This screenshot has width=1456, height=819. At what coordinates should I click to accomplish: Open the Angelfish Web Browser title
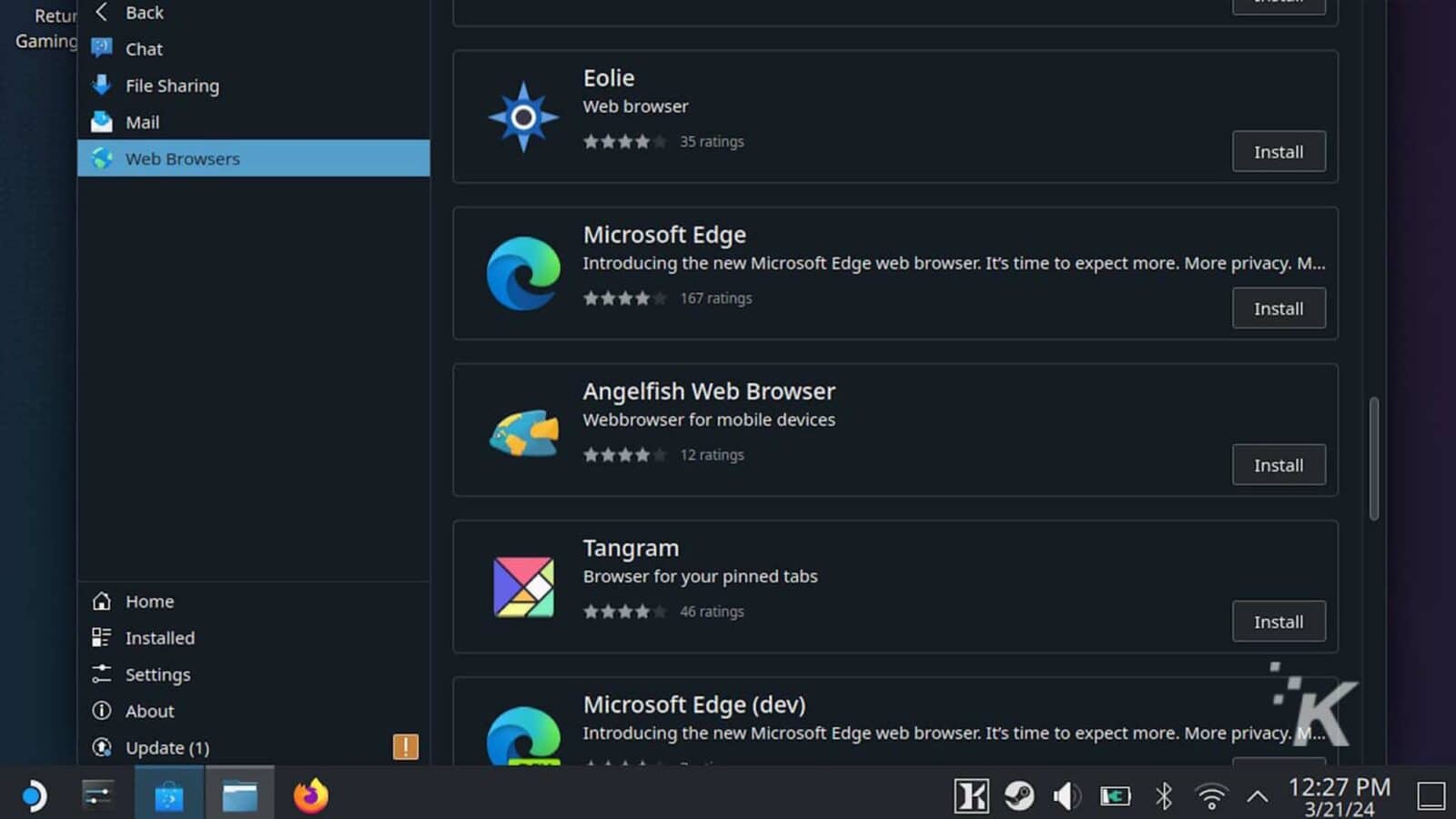click(x=709, y=391)
